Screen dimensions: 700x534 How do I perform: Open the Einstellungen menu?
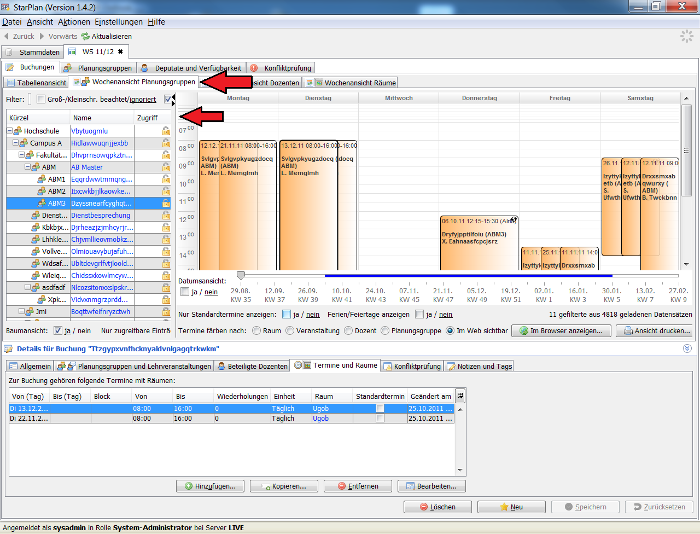click(x=118, y=22)
